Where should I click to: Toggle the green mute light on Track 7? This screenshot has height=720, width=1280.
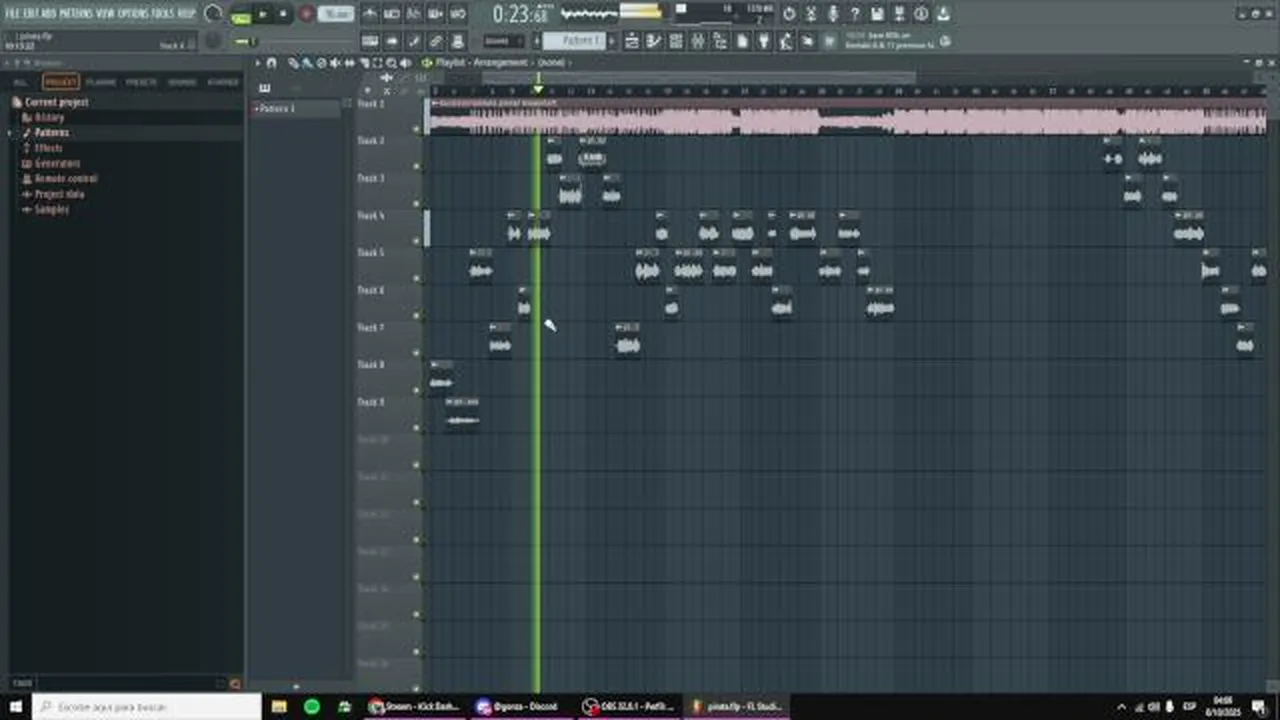point(417,353)
